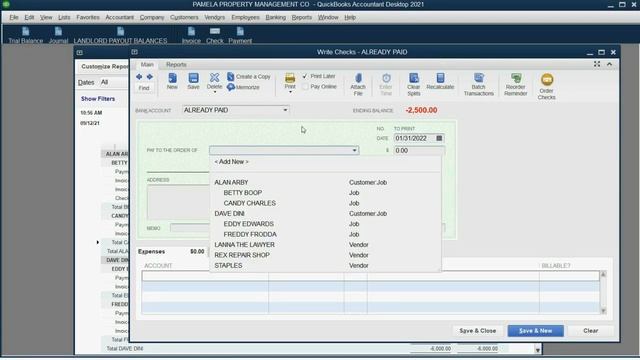Open the Dates dropdown in report window
This screenshot has height=360, width=640.
(x=114, y=82)
